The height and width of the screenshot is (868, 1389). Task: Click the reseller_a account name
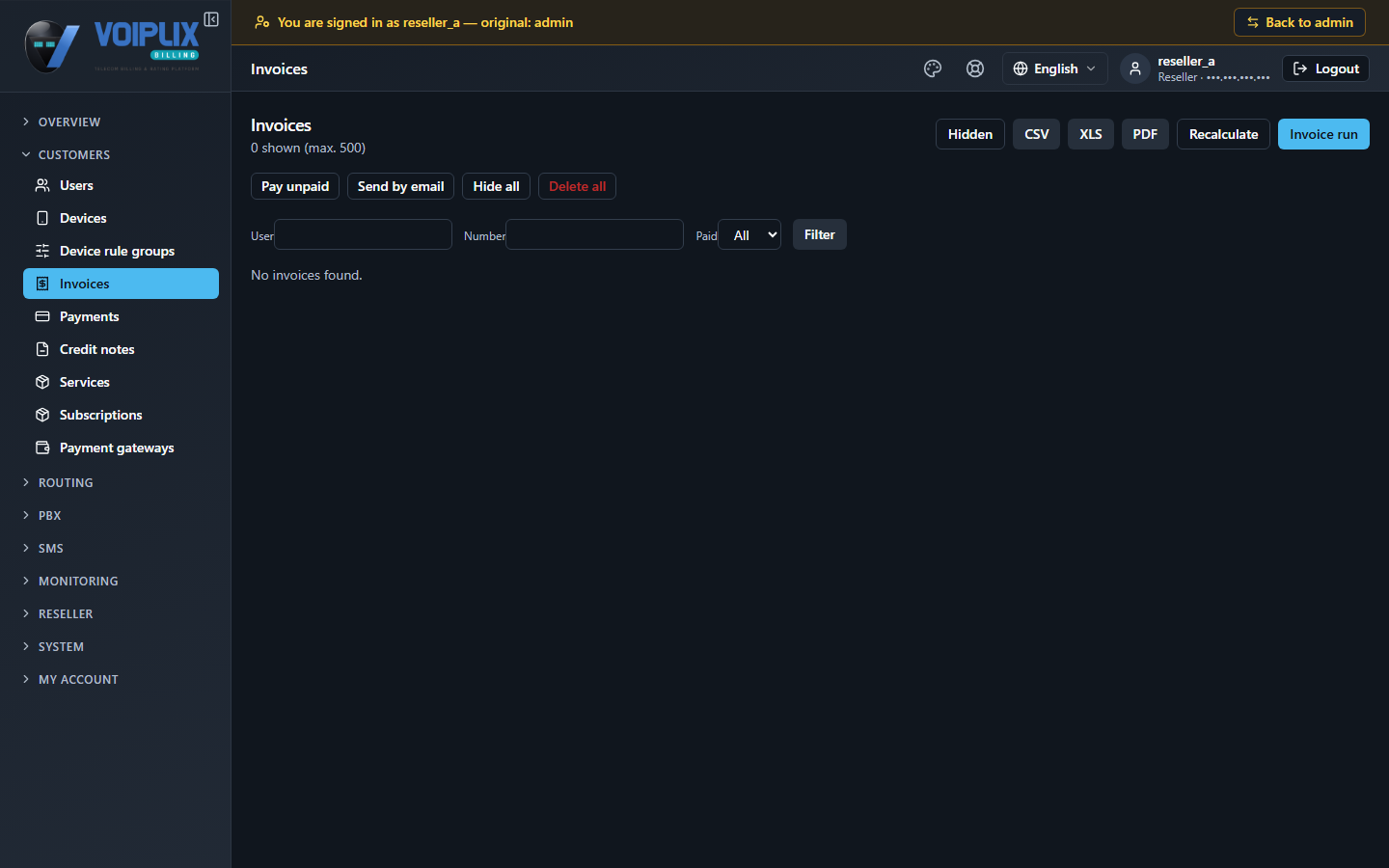1186,61
